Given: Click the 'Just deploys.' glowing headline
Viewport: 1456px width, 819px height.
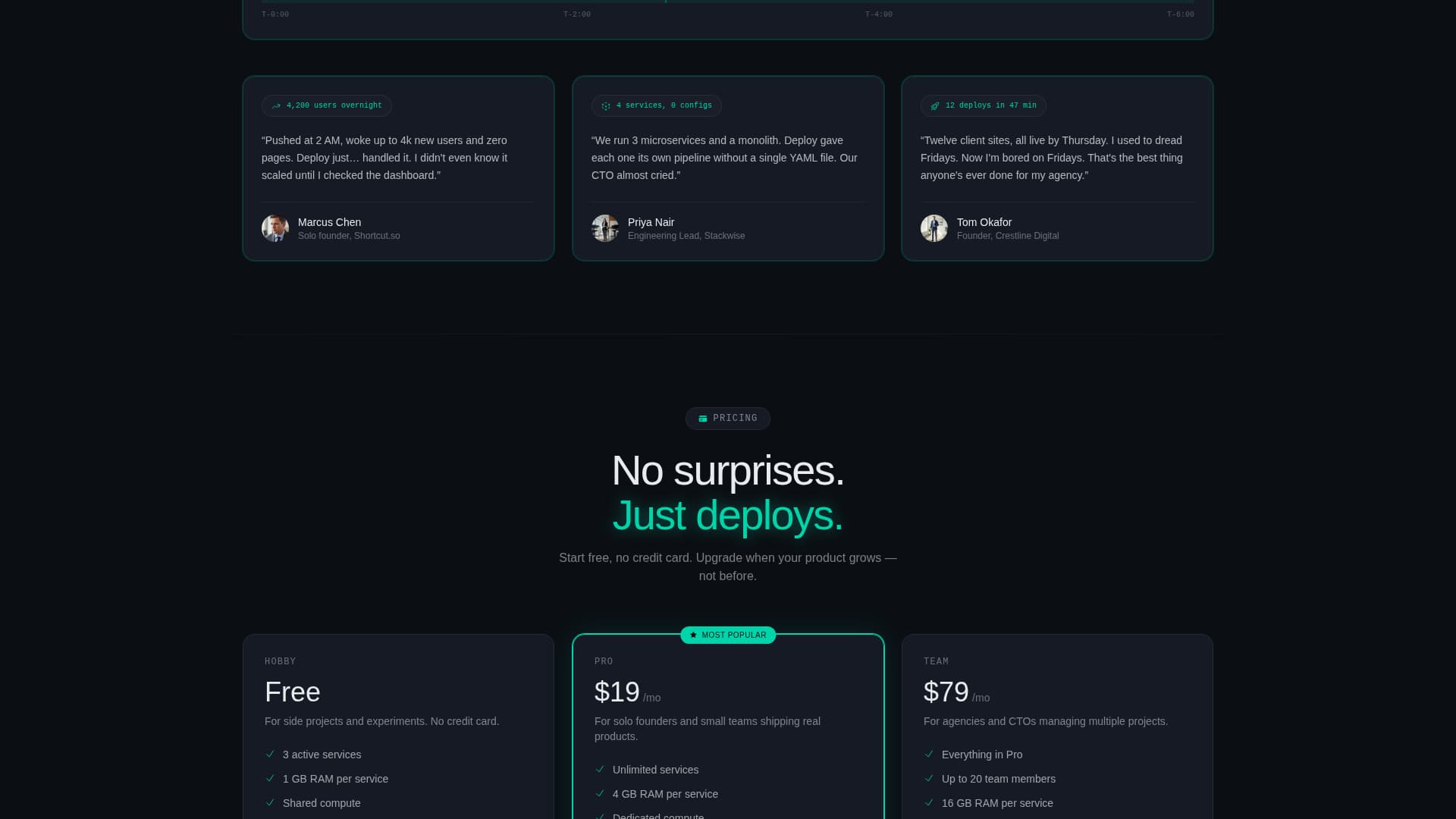Looking at the screenshot, I should tap(727, 515).
